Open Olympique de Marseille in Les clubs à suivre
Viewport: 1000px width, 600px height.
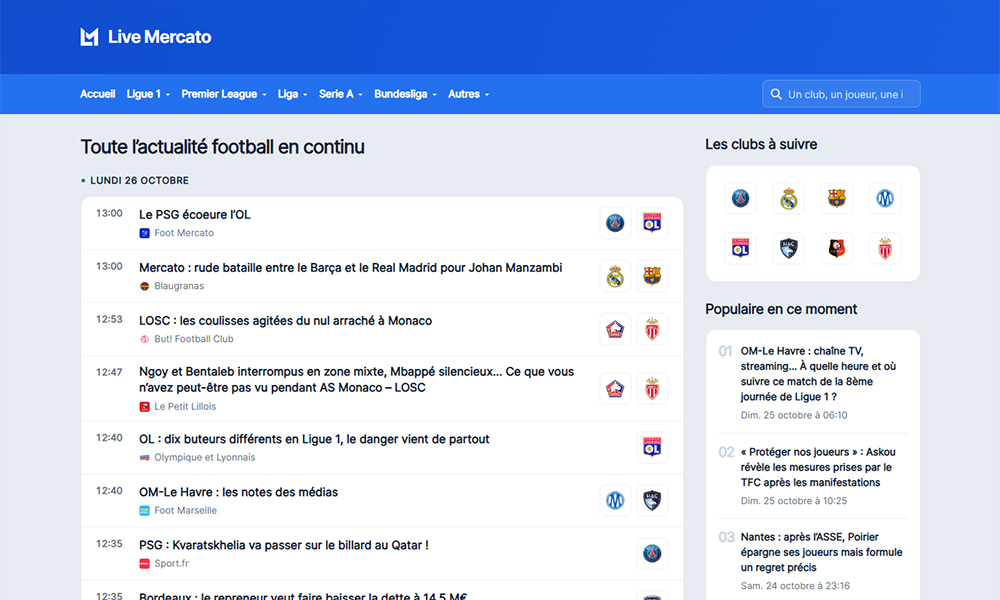[x=885, y=198]
